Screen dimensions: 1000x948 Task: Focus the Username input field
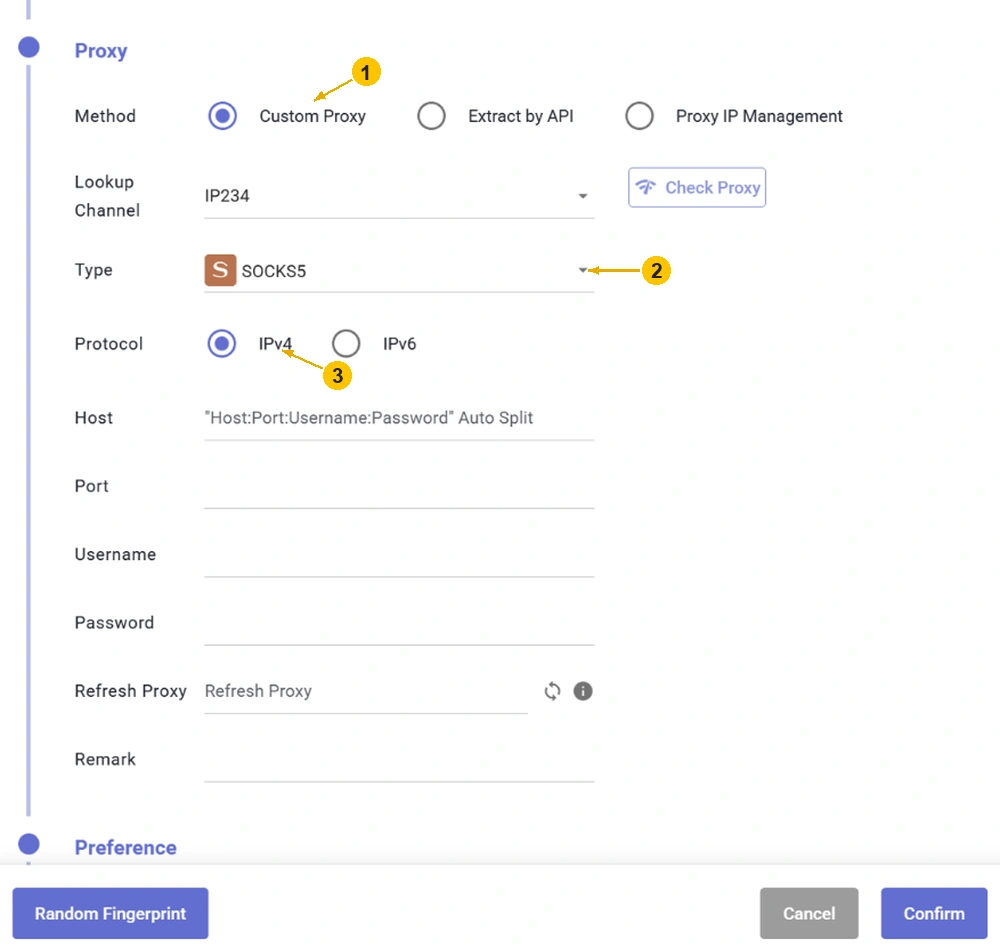pyautogui.click(x=399, y=555)
